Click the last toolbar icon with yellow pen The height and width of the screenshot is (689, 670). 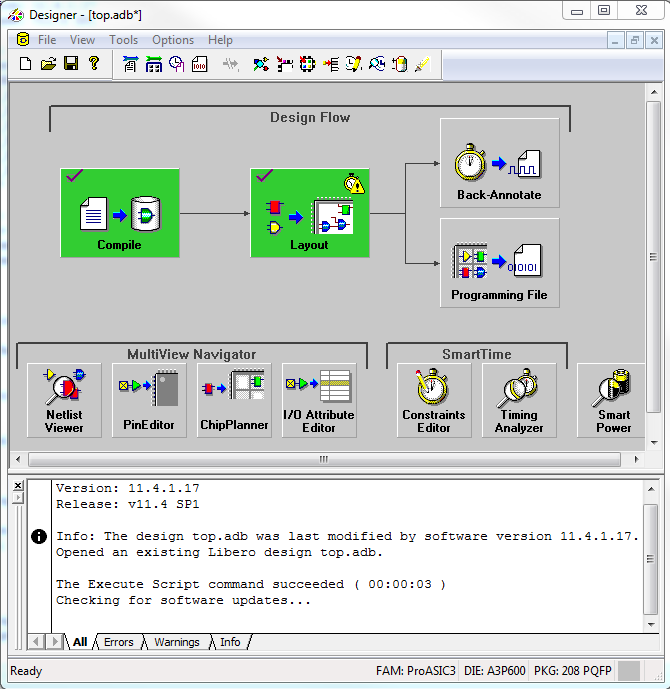(422, 65)
